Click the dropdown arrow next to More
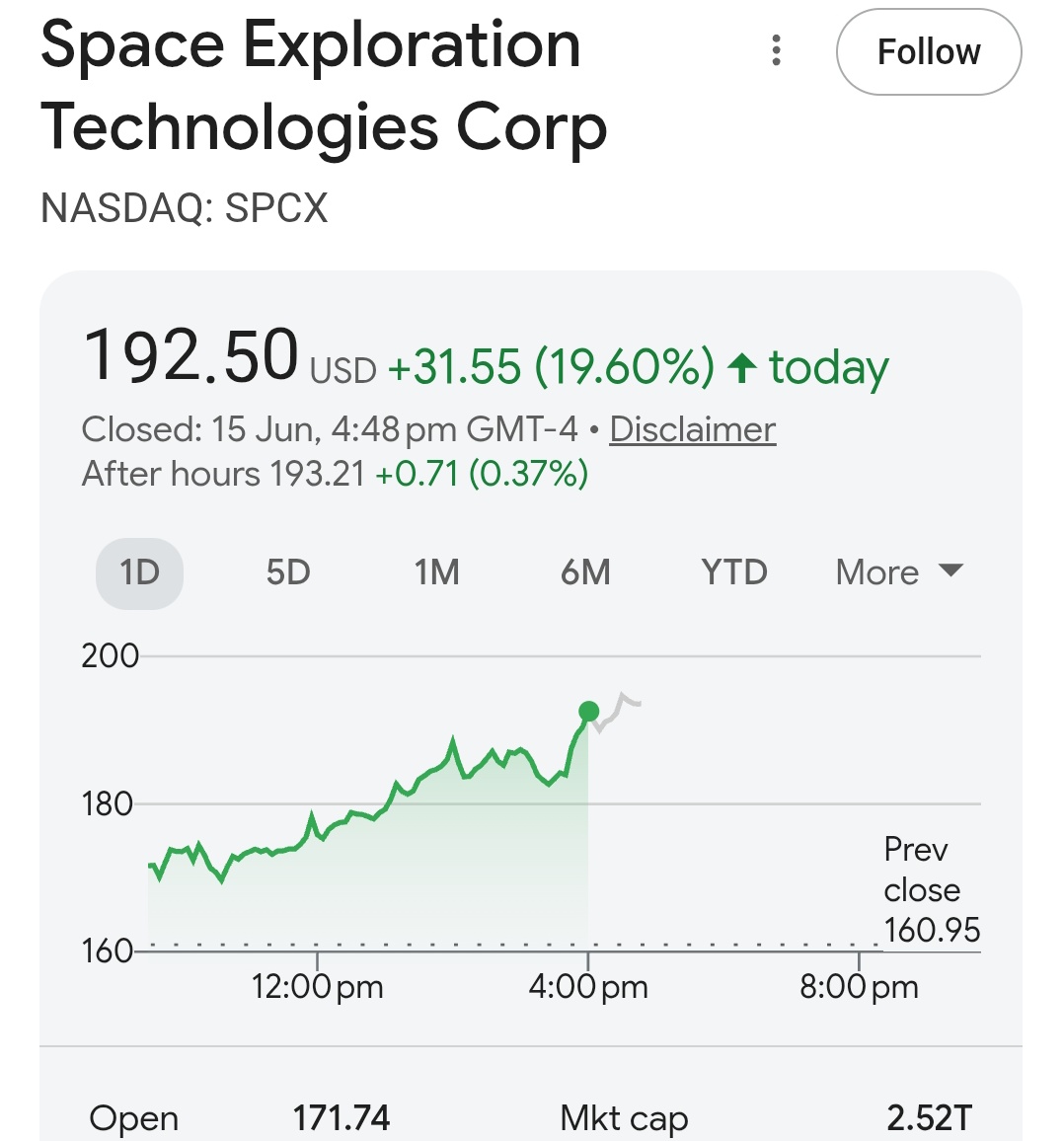1064x1141 pixels. click(950, 570)
